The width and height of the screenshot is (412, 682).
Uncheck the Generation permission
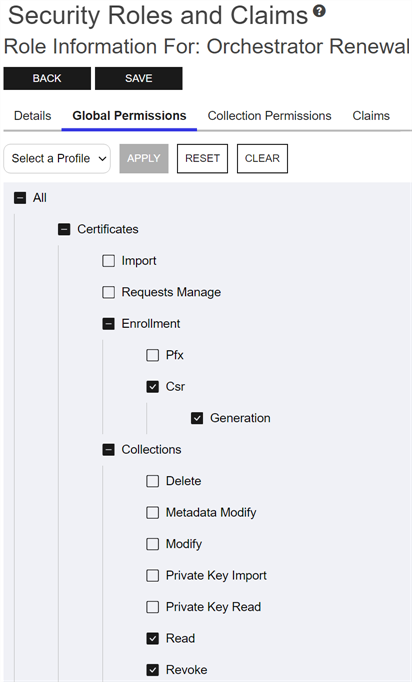[x=197, y=418]
